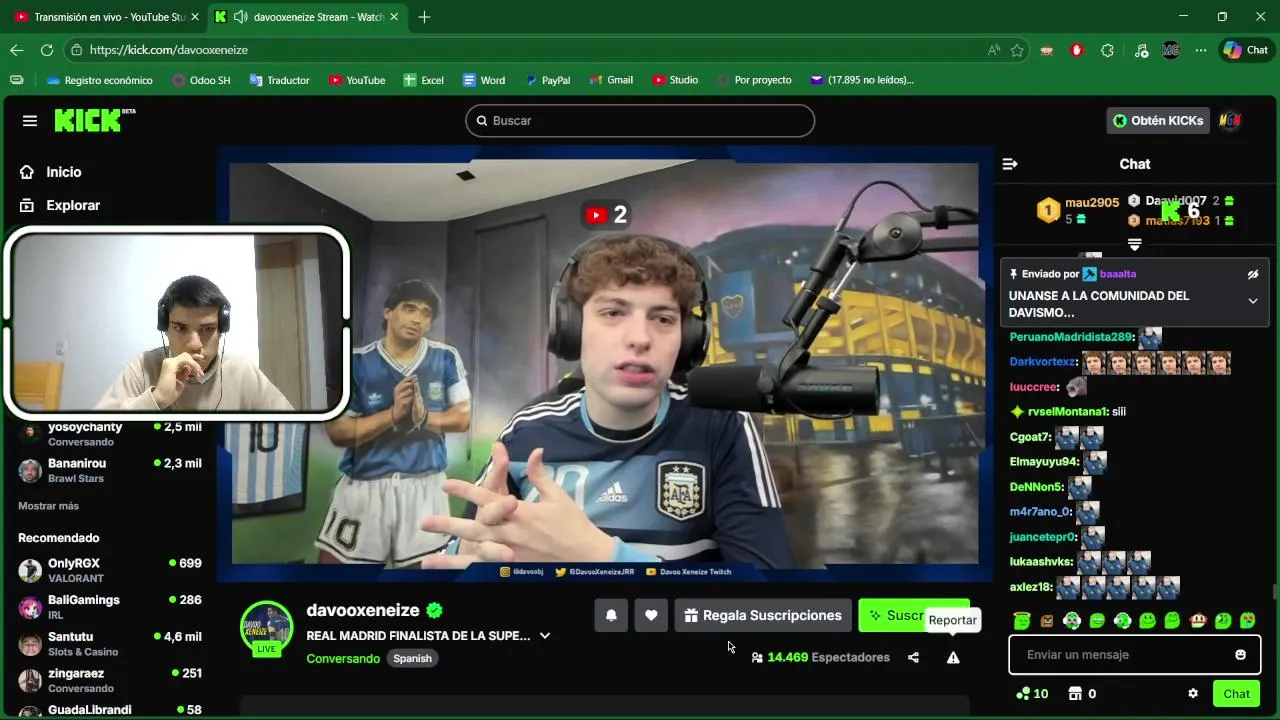
Task: Open the zingaraez recommended channel
Action: (110, 680)
